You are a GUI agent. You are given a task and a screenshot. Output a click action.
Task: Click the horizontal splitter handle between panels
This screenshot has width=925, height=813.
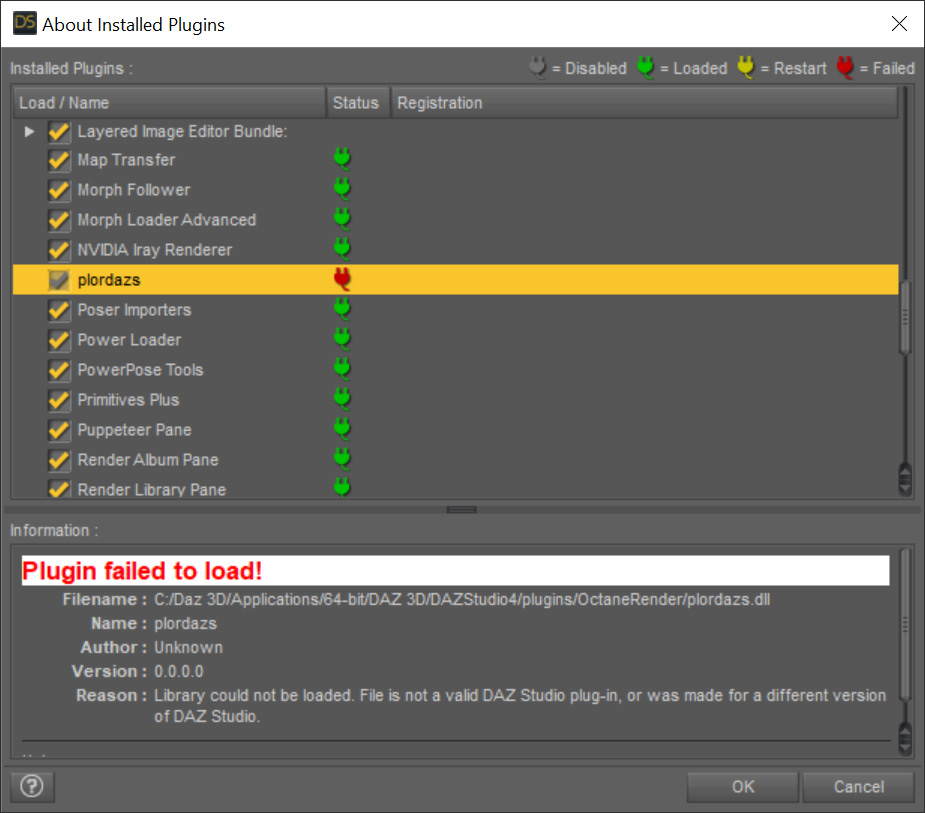pyautogui.click(x=461, y=510)
